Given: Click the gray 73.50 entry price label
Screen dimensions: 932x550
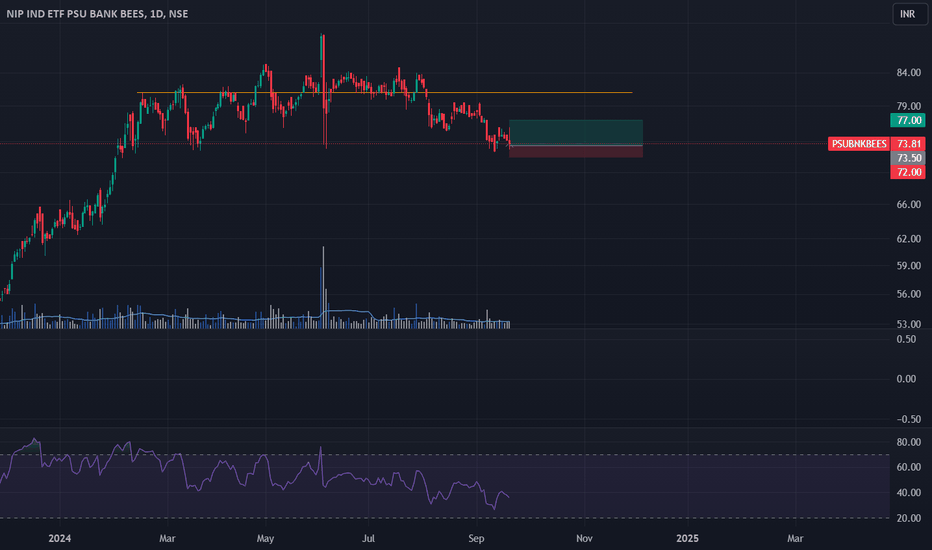Looking at the screenshot, I should pos(908,158).
